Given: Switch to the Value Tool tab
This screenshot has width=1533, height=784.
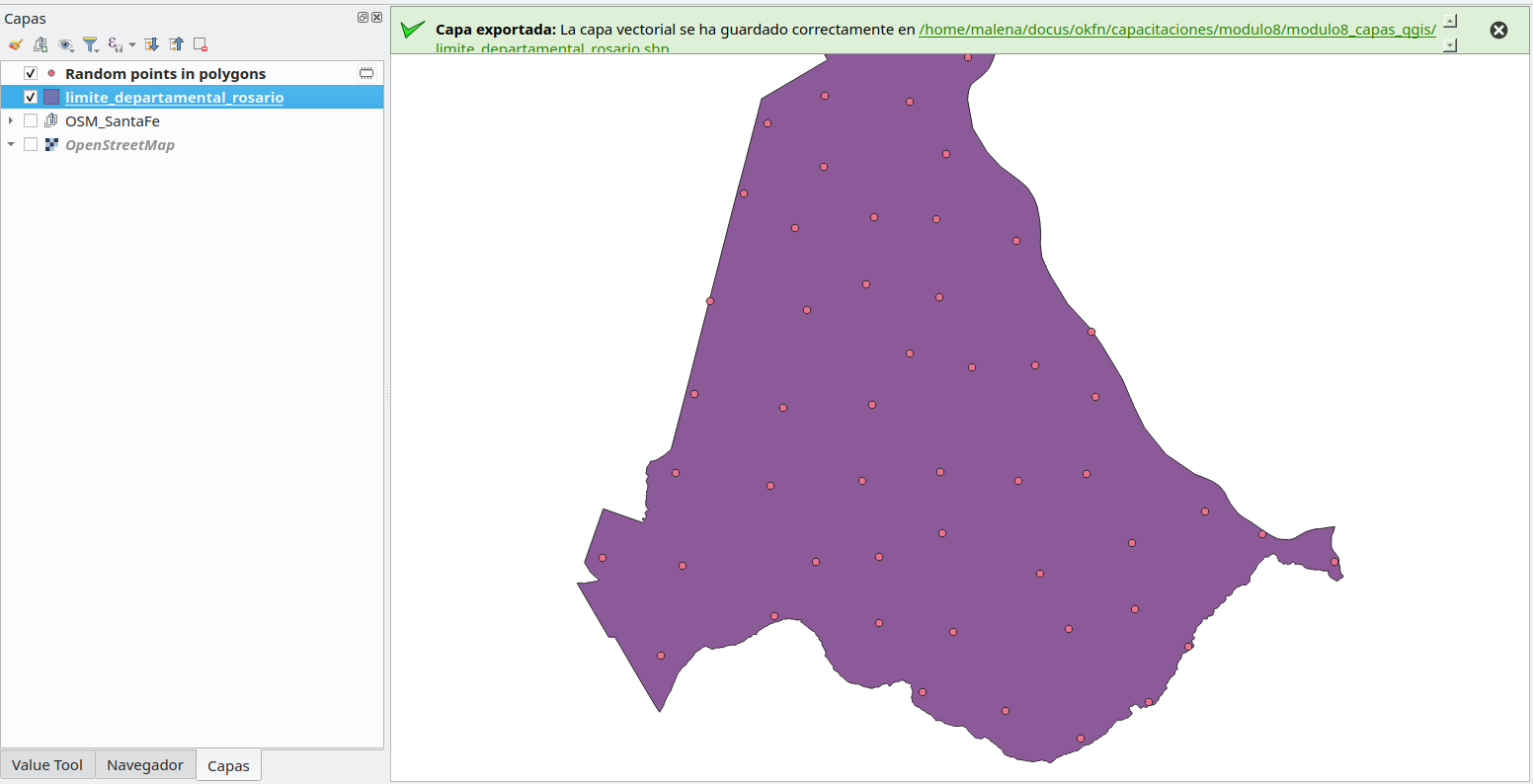Looking at the screenshot, I should (x=47, y=765).
